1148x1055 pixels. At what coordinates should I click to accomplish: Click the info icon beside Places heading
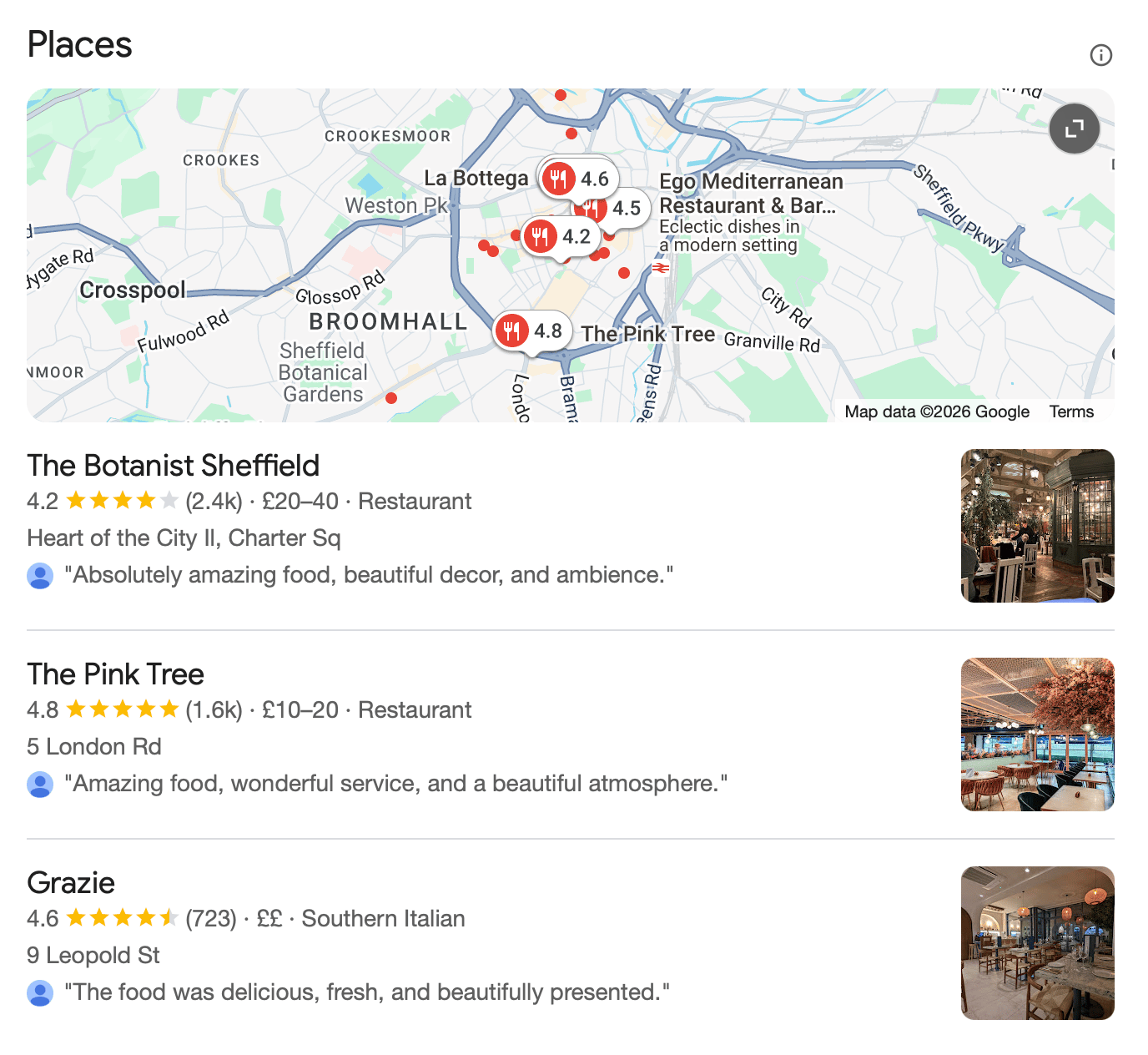[x=1100, y=55]
